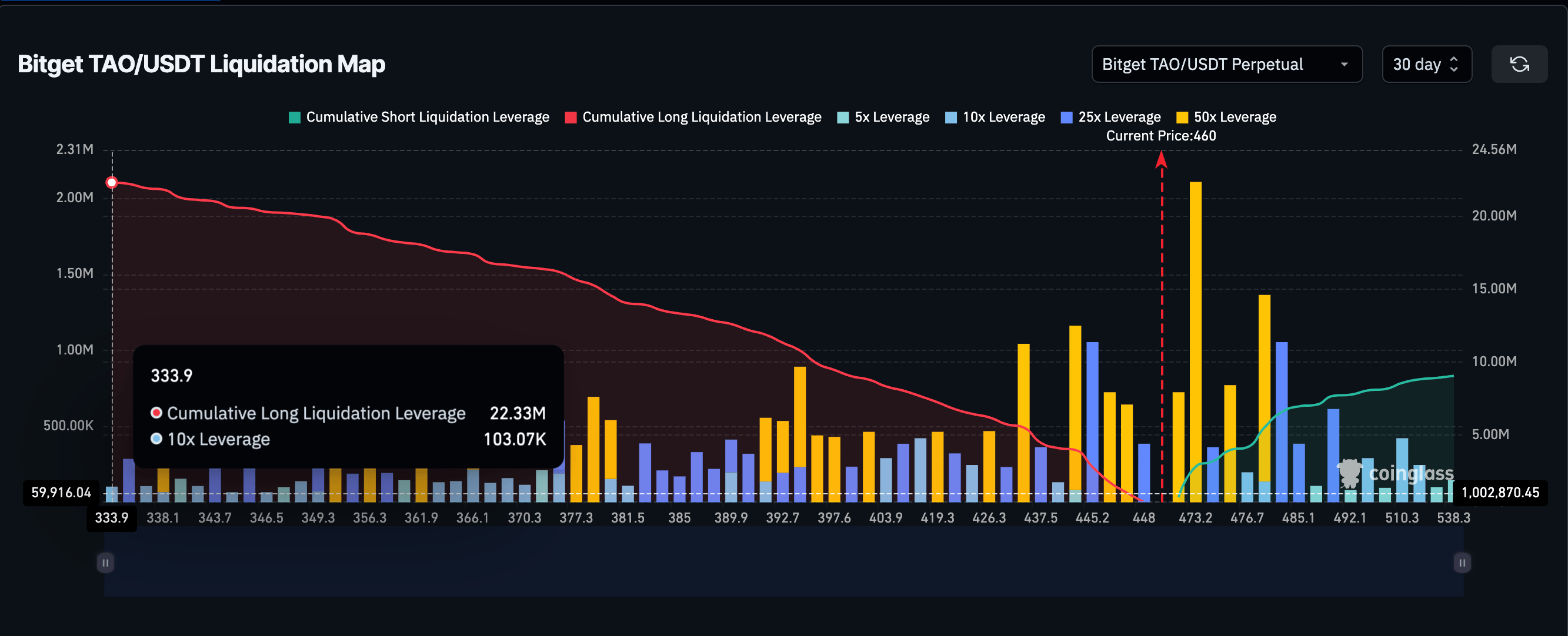Toggle the 5x Leverage legend entry

point(883,116)
